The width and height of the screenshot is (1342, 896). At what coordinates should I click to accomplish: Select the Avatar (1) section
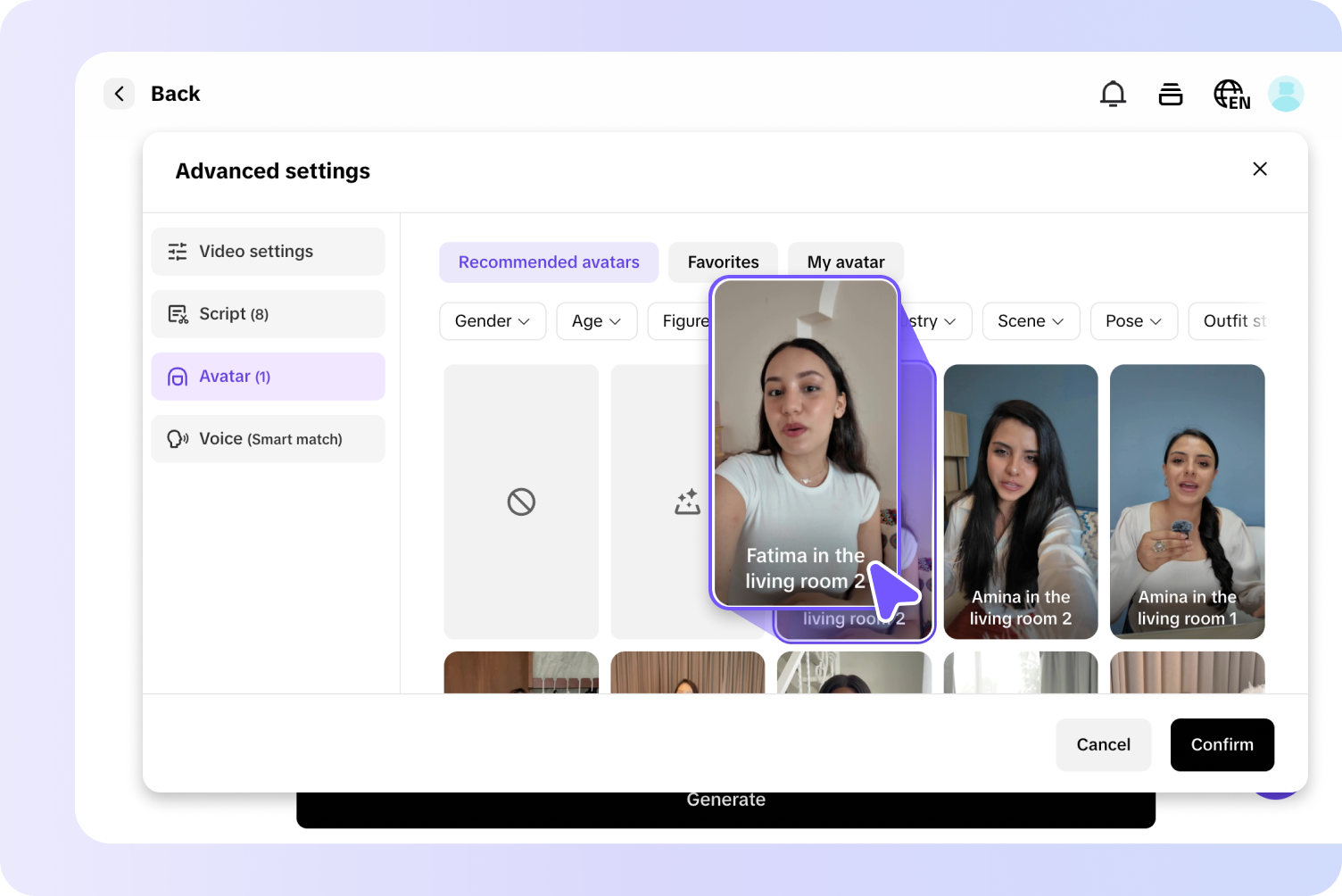pos(268,377)
